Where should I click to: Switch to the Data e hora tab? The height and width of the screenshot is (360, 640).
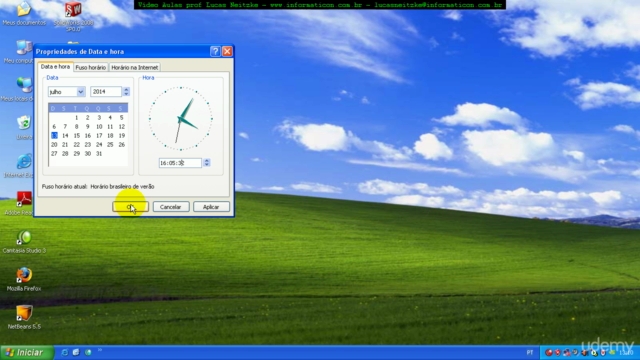coord(55,67)
